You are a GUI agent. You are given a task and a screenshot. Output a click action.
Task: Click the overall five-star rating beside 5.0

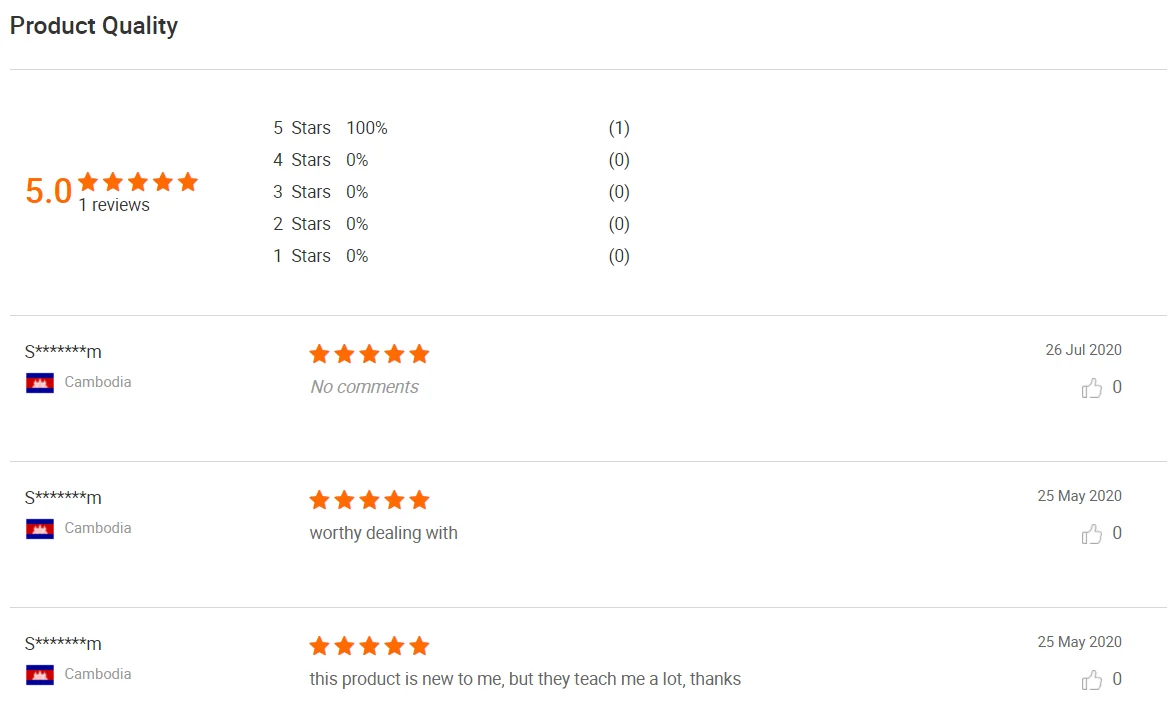pos(138,182)
